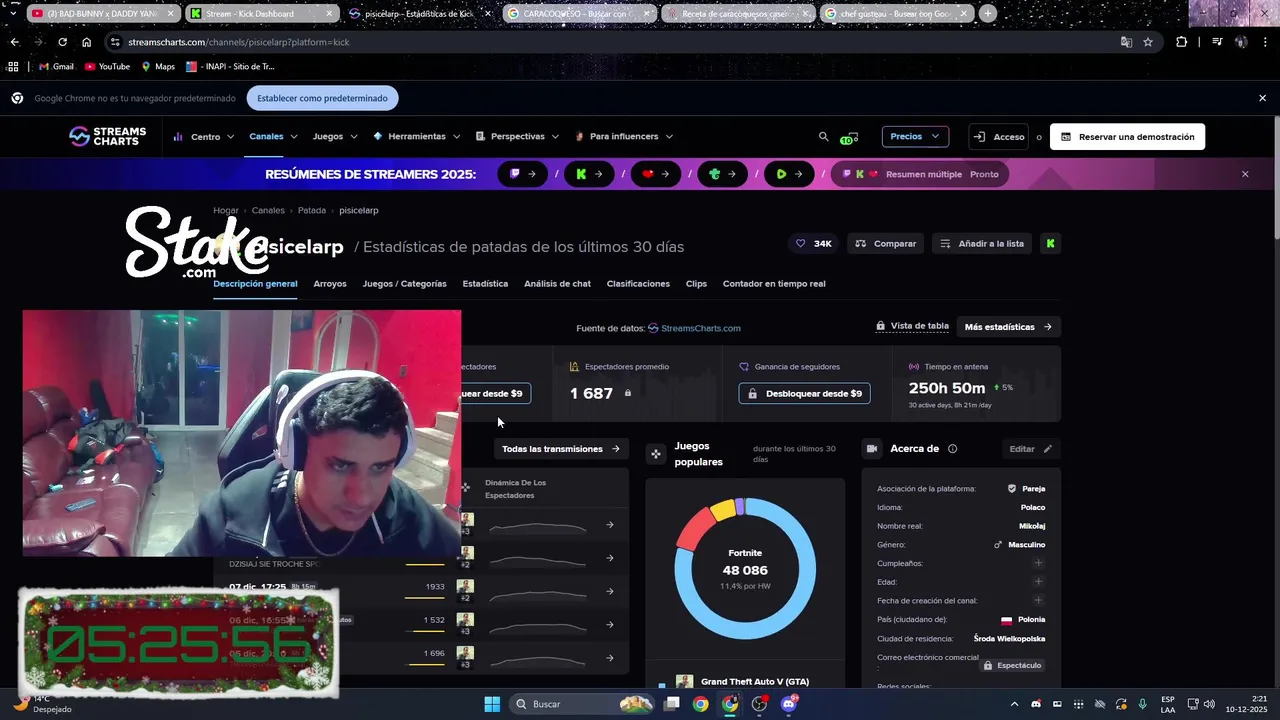Add Fecha de creación del canal plus
The image size is (1280, 720).
1038,600
